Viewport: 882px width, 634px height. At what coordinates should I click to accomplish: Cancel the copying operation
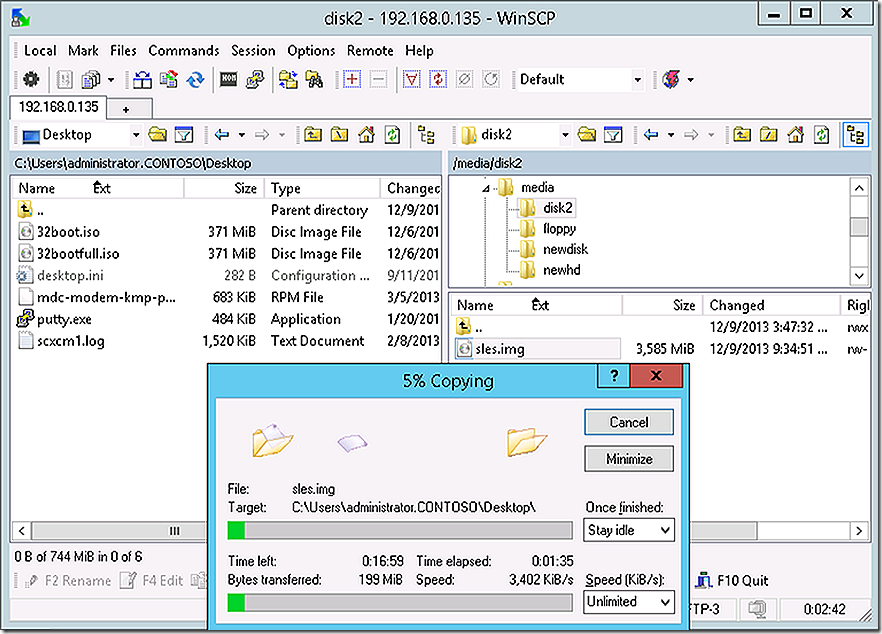(x=629, y=422)
